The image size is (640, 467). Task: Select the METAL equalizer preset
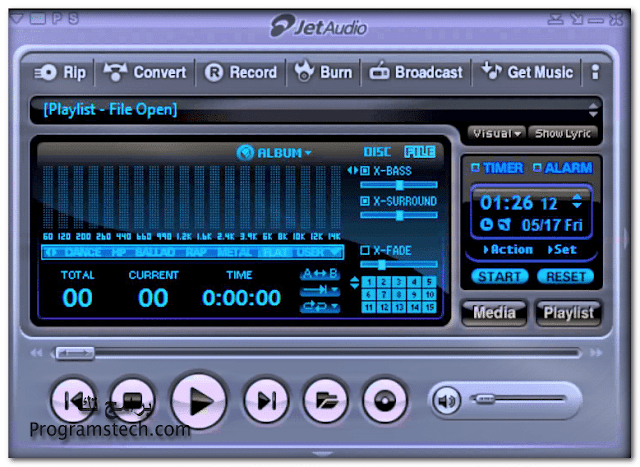click(x=235, y=252)
